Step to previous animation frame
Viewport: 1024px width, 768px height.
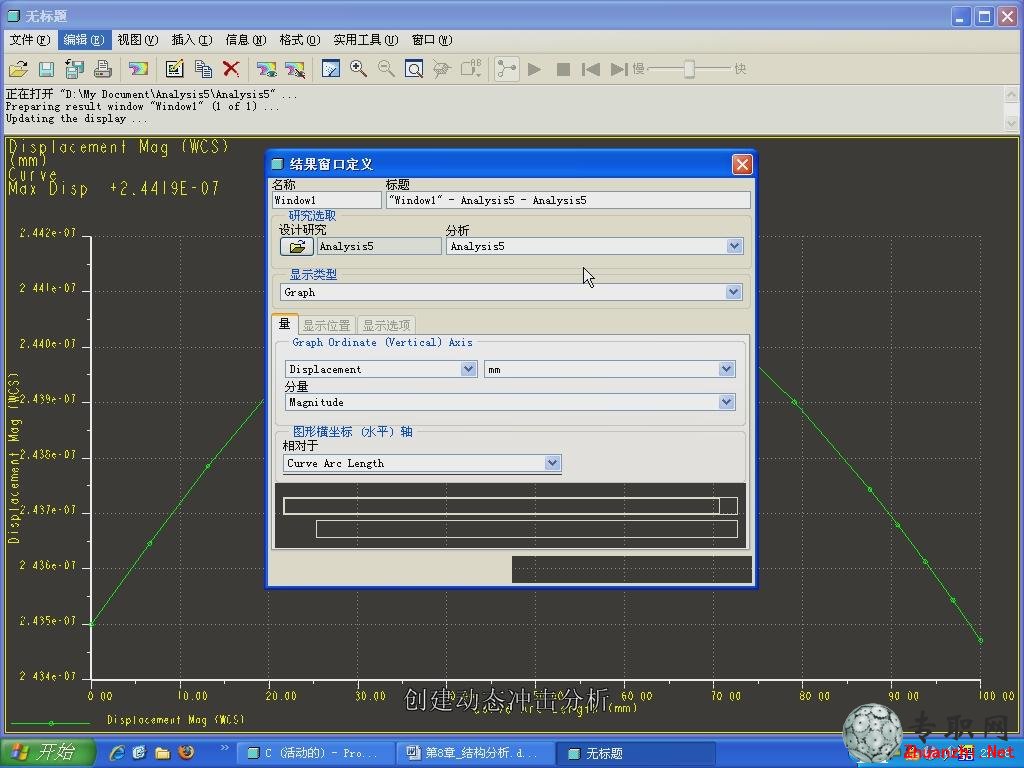click(590, 69)
